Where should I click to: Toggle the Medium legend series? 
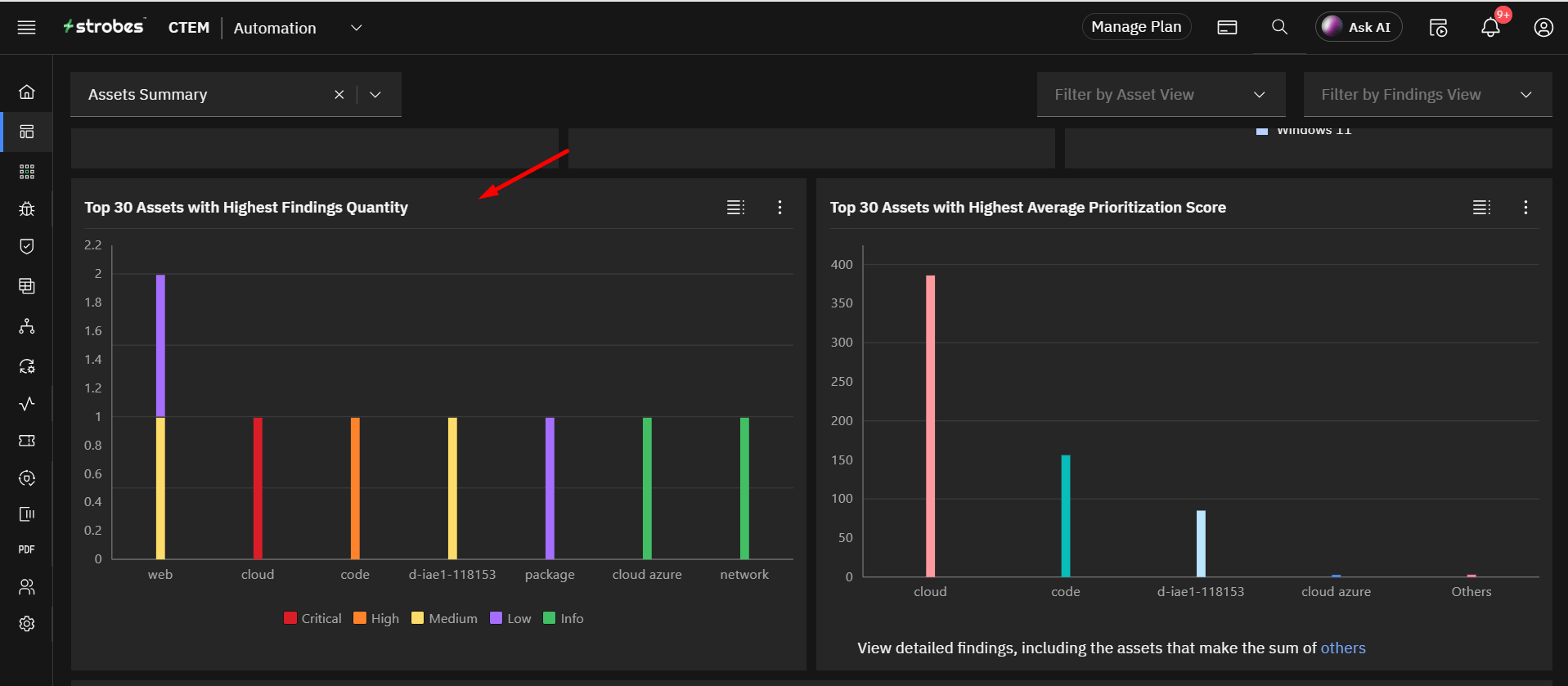[444, 618]
